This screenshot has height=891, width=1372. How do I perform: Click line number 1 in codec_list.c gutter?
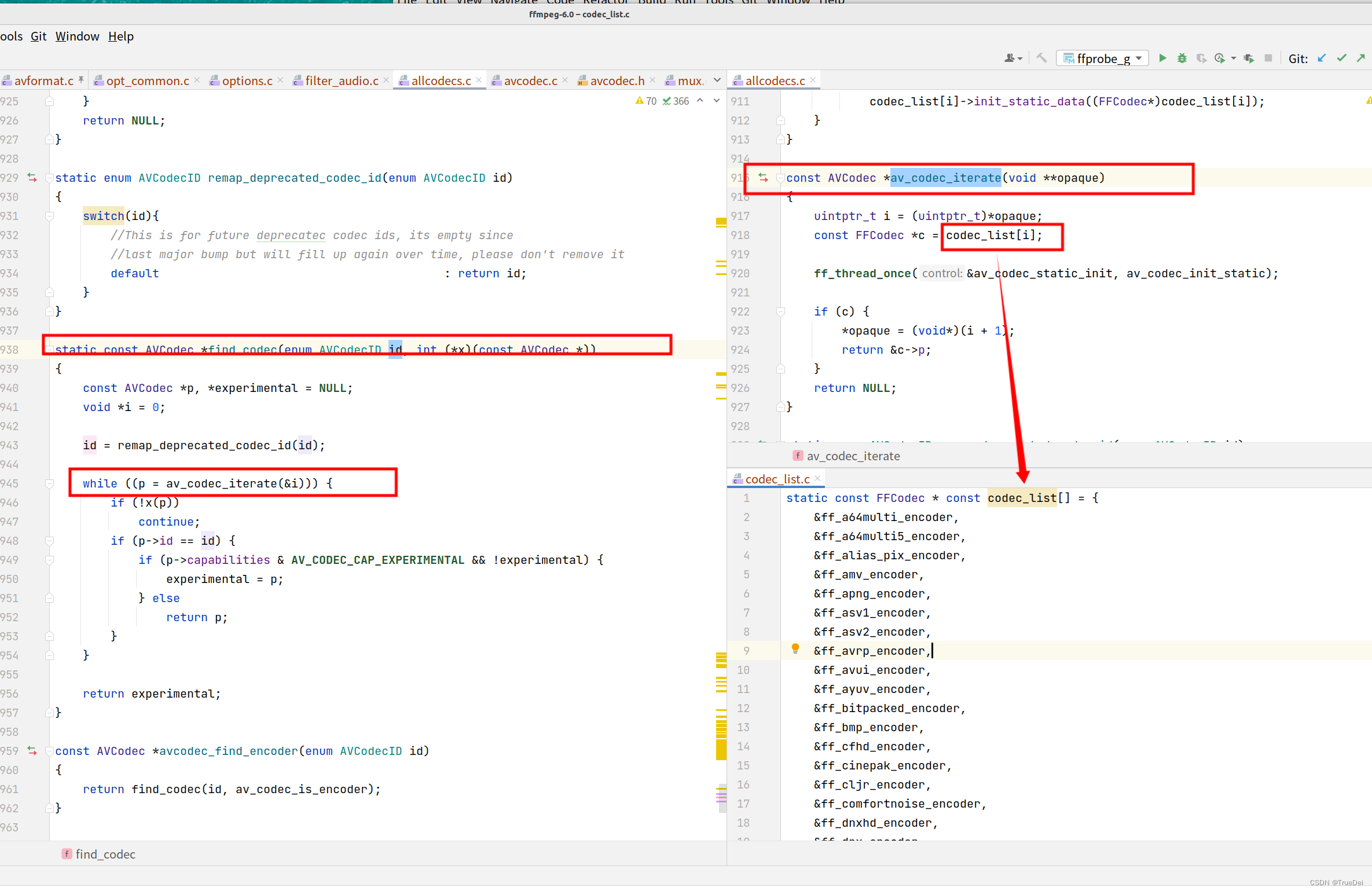pyautogui.click(x=746, y=498)
